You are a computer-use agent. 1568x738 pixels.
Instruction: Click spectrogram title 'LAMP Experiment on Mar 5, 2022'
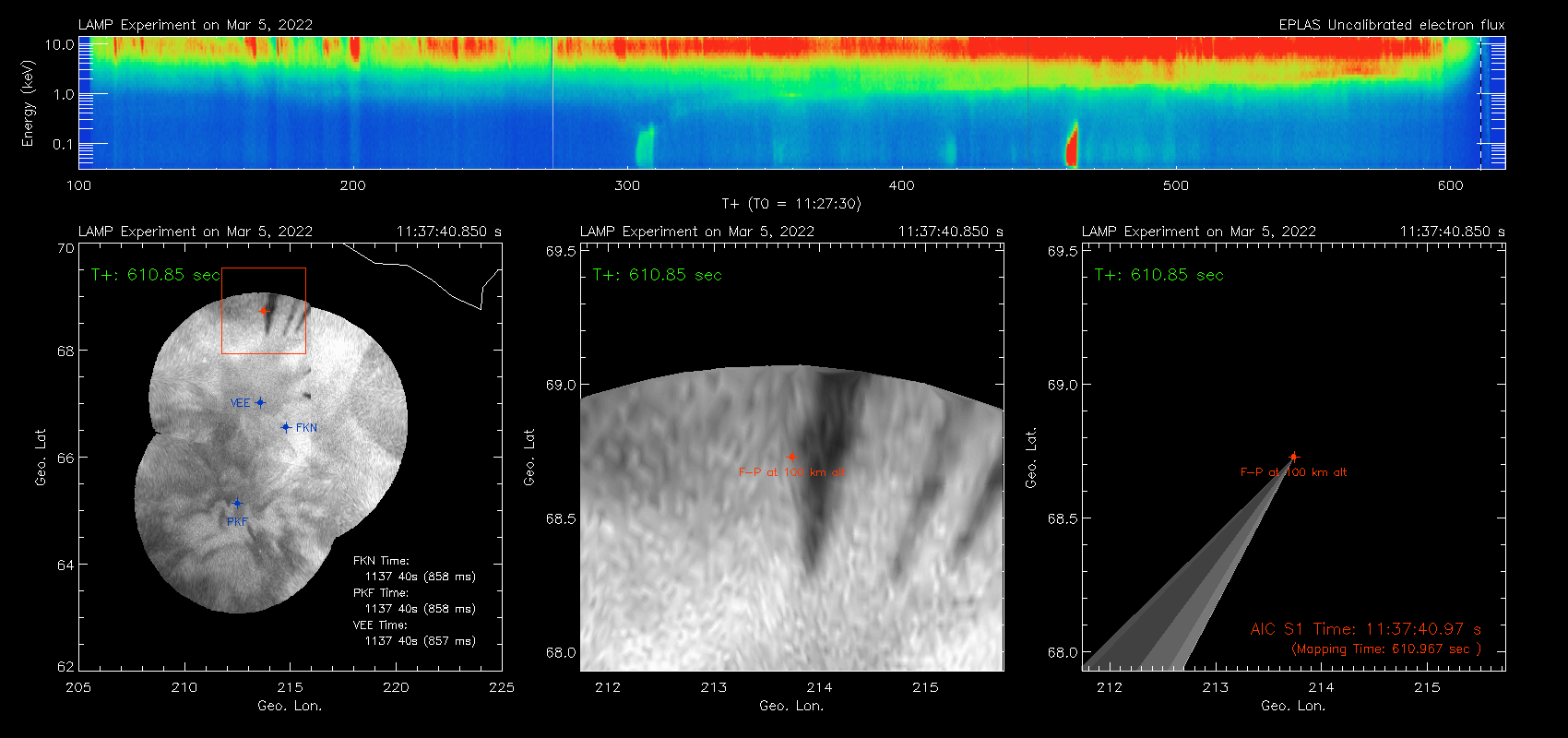point(196,25)
